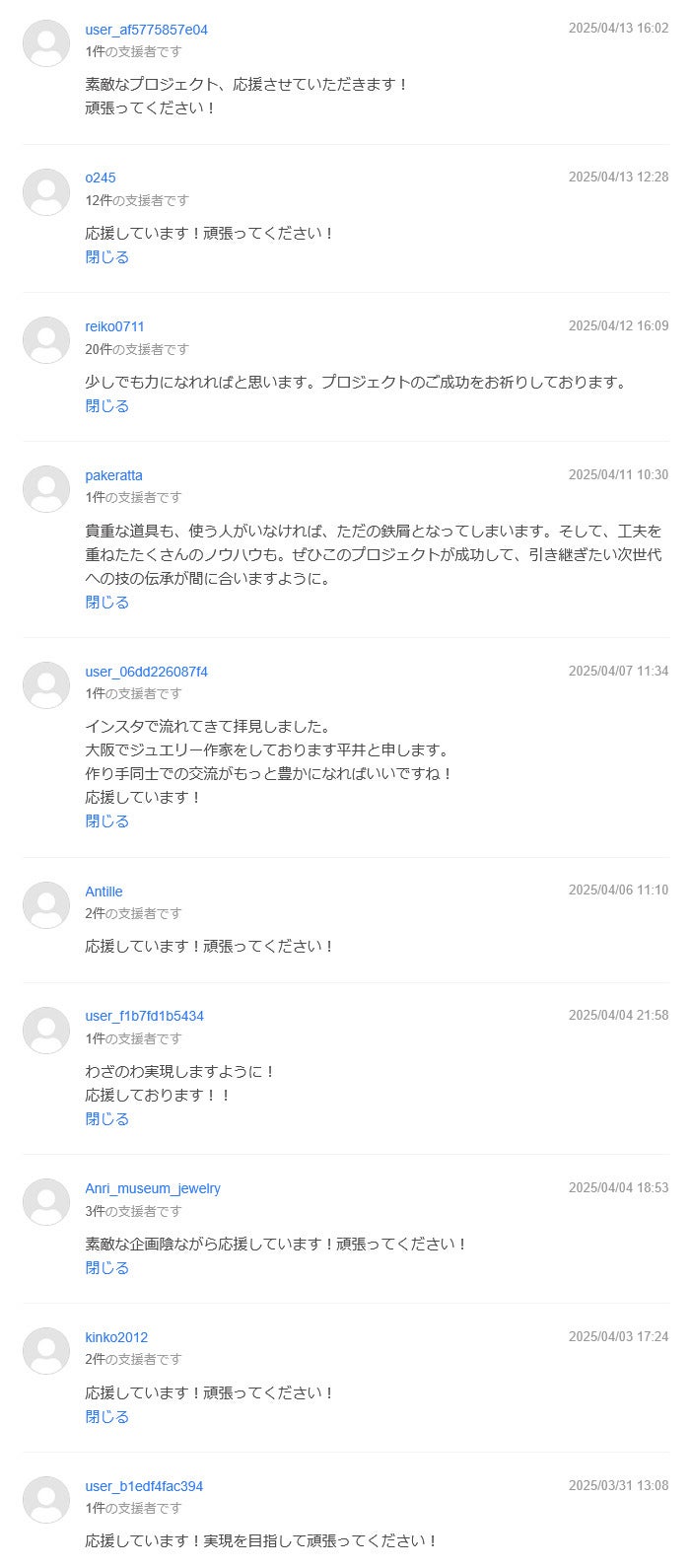
Task: Open the o245 username link
Action: point(101,178)
